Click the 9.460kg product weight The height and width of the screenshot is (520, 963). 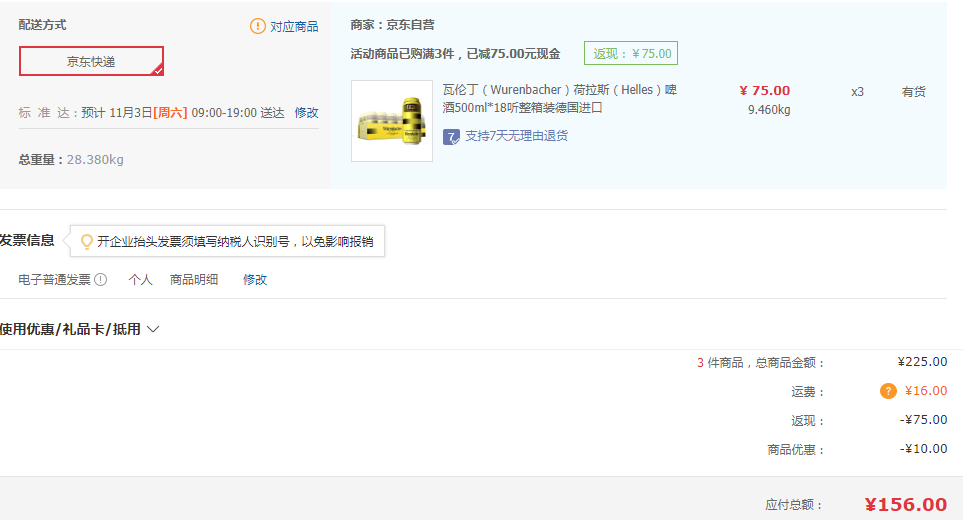769,110
